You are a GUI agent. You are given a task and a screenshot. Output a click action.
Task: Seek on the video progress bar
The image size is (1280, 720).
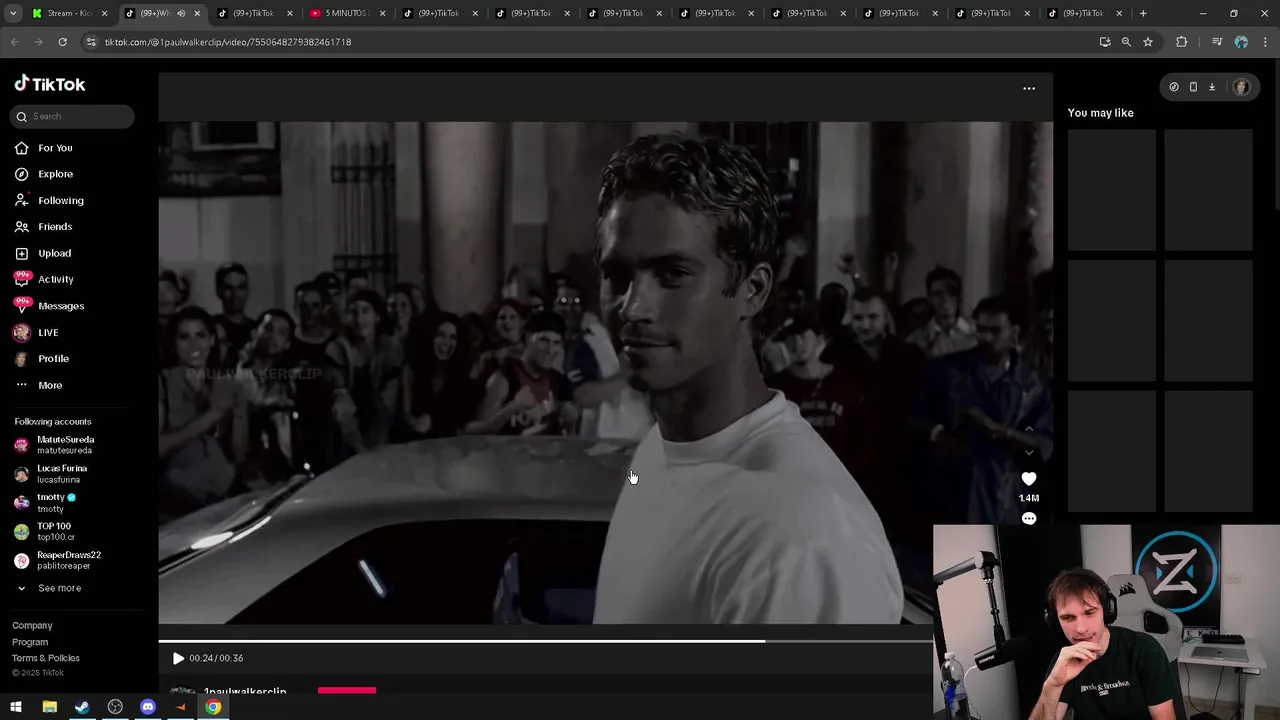(x=545, y=641)
